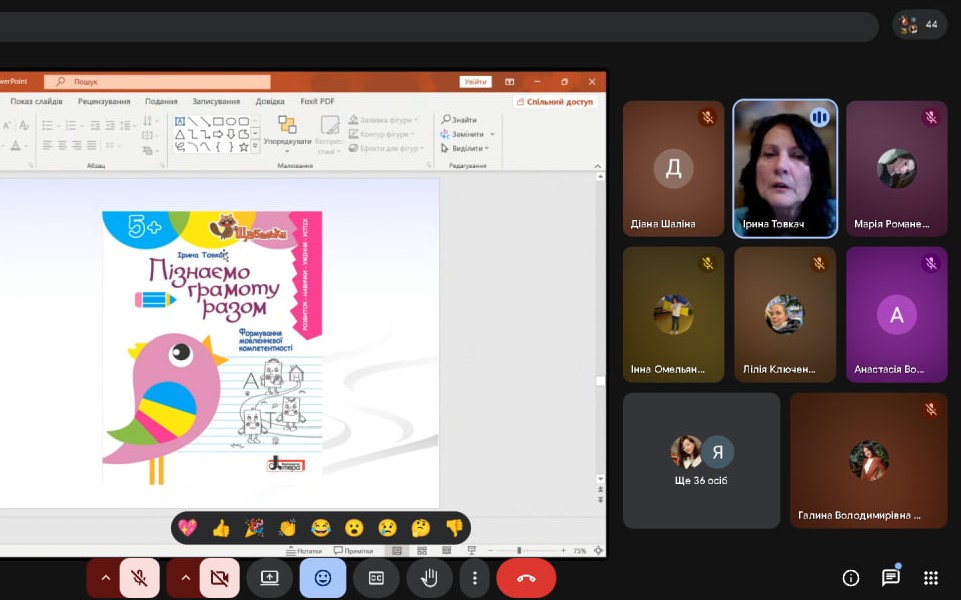Expand microphone audio settings arrow

coord(104,578)
